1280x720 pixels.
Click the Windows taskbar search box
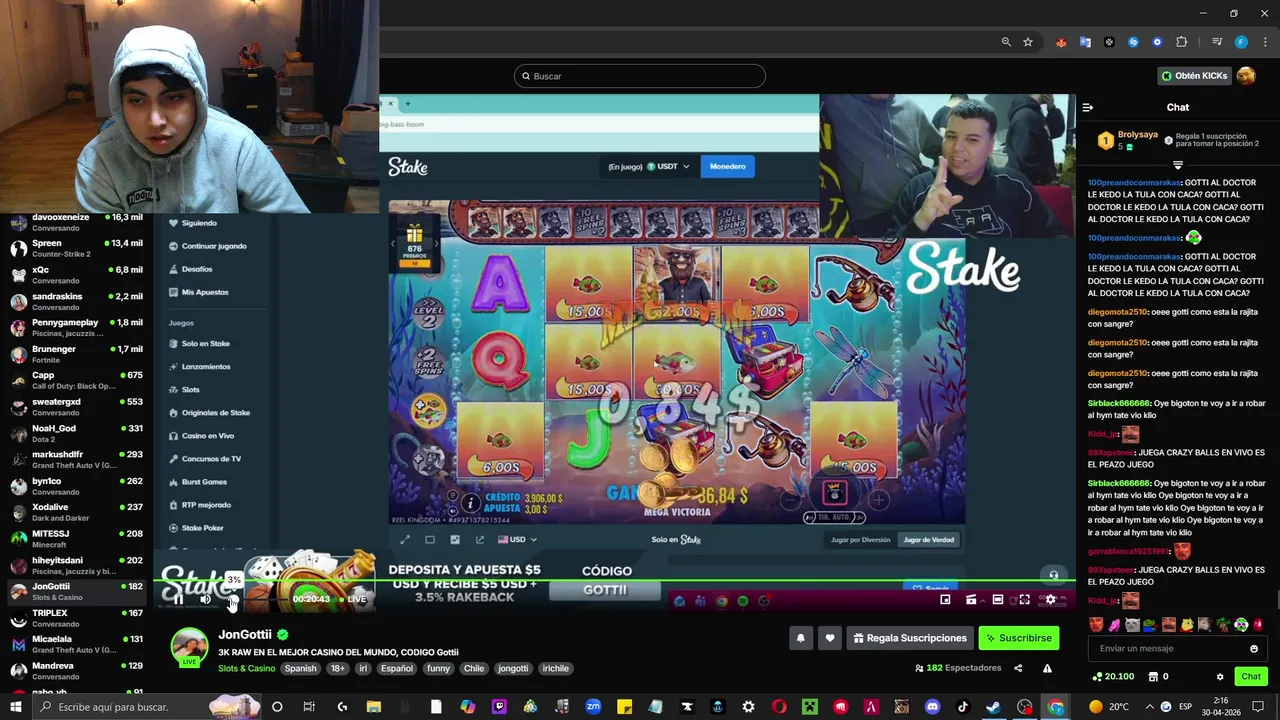click(148, 707)
